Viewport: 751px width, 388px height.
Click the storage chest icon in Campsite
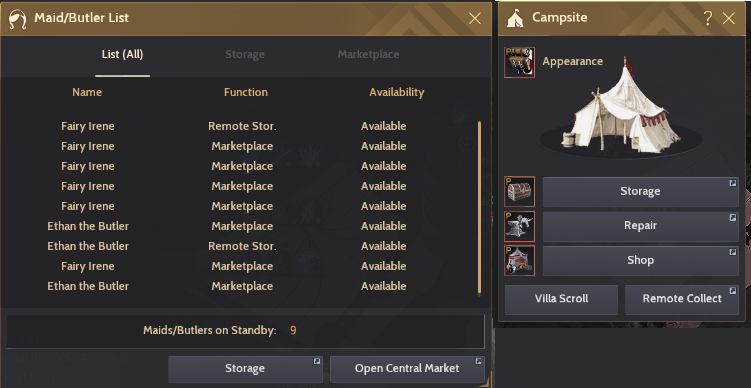[x=519, y=192]
